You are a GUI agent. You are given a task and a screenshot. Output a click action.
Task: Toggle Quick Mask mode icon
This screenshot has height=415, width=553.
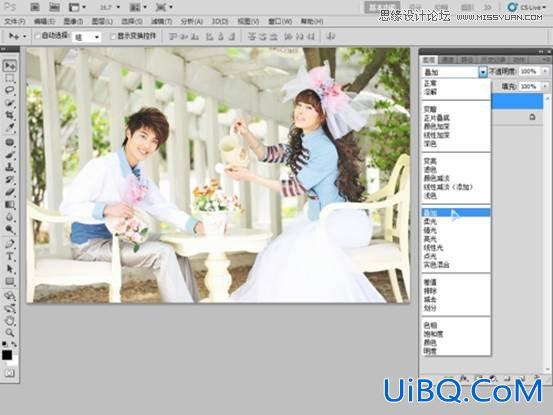click(10, 373)
